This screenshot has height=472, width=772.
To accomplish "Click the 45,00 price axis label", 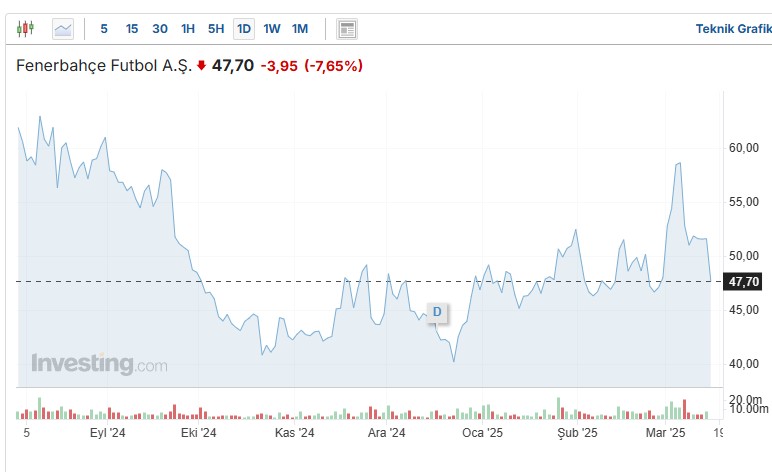I will (x=743, y=310).
